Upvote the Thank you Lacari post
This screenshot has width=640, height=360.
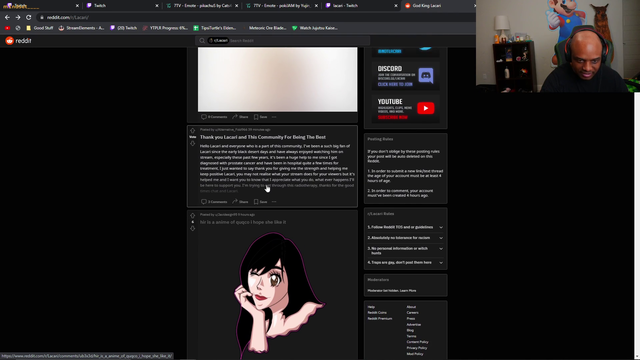193,131
